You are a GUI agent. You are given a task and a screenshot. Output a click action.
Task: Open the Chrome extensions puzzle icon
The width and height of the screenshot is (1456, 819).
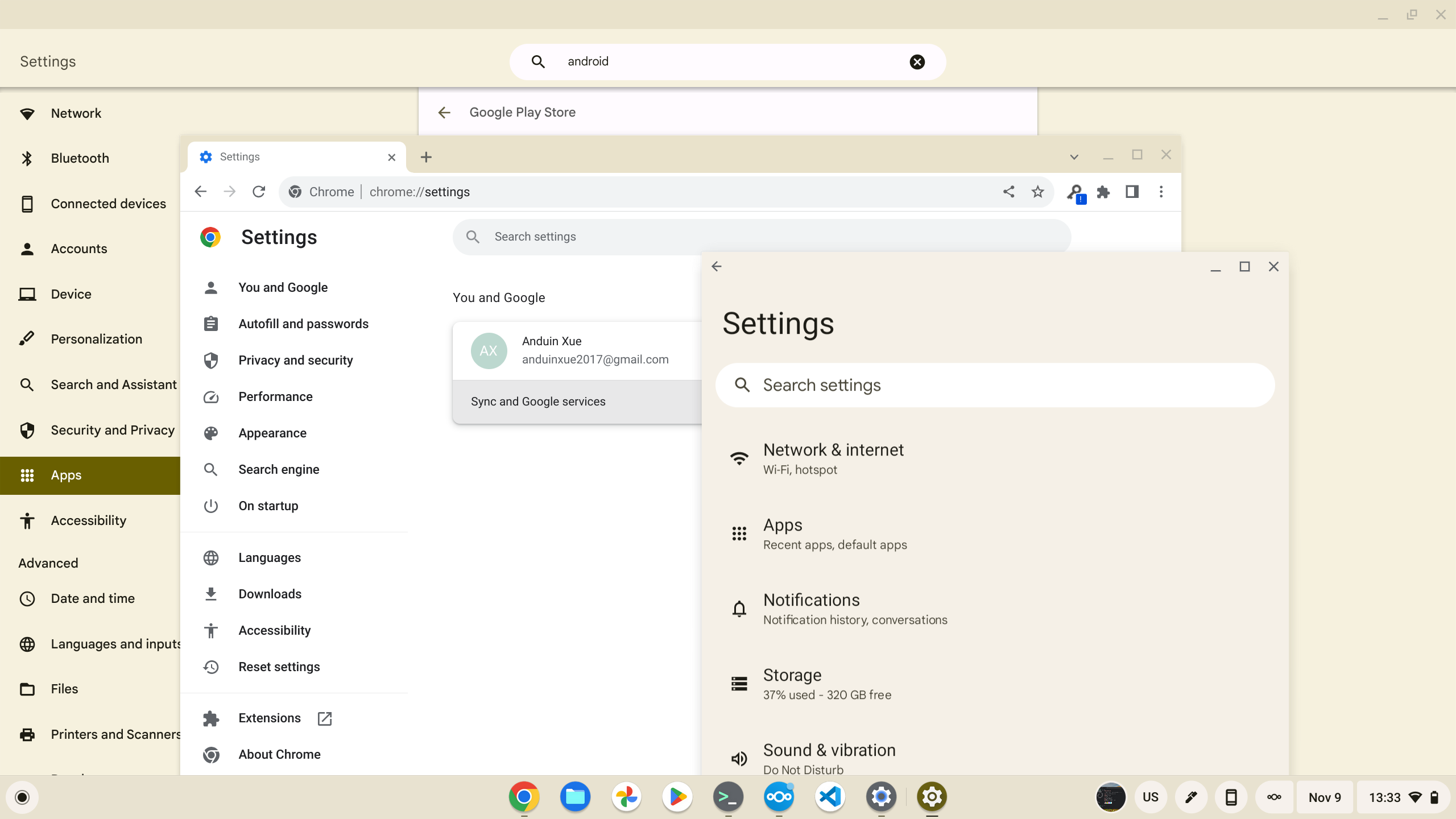pos(1103,192)
